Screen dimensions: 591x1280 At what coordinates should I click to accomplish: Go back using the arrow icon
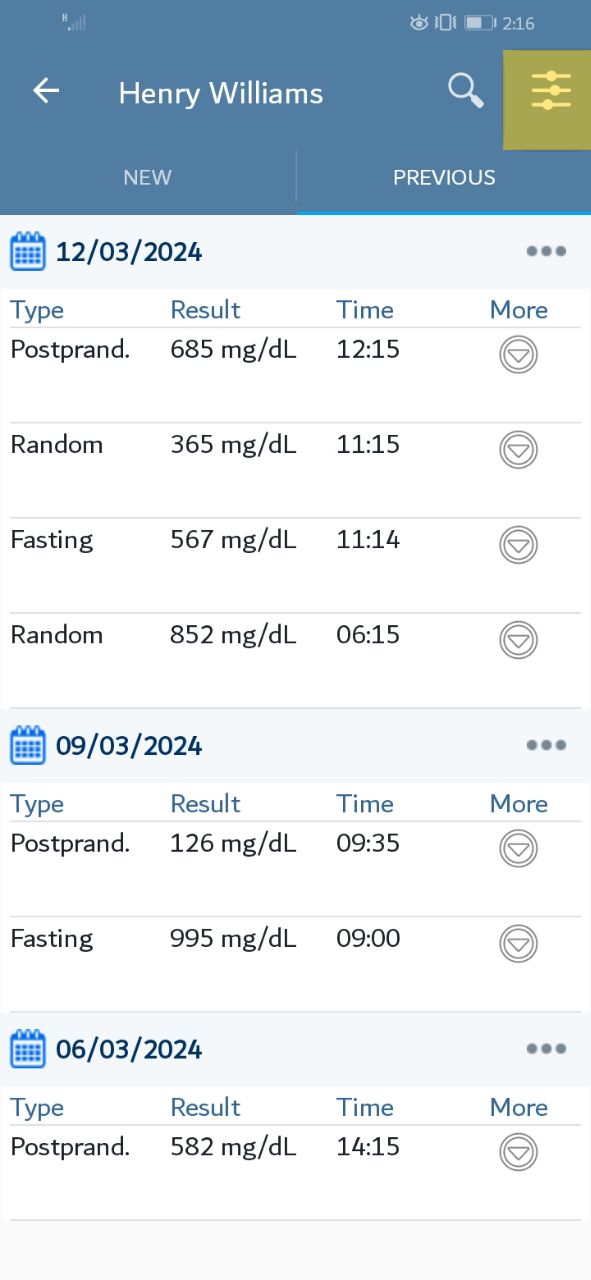[46, 91]
